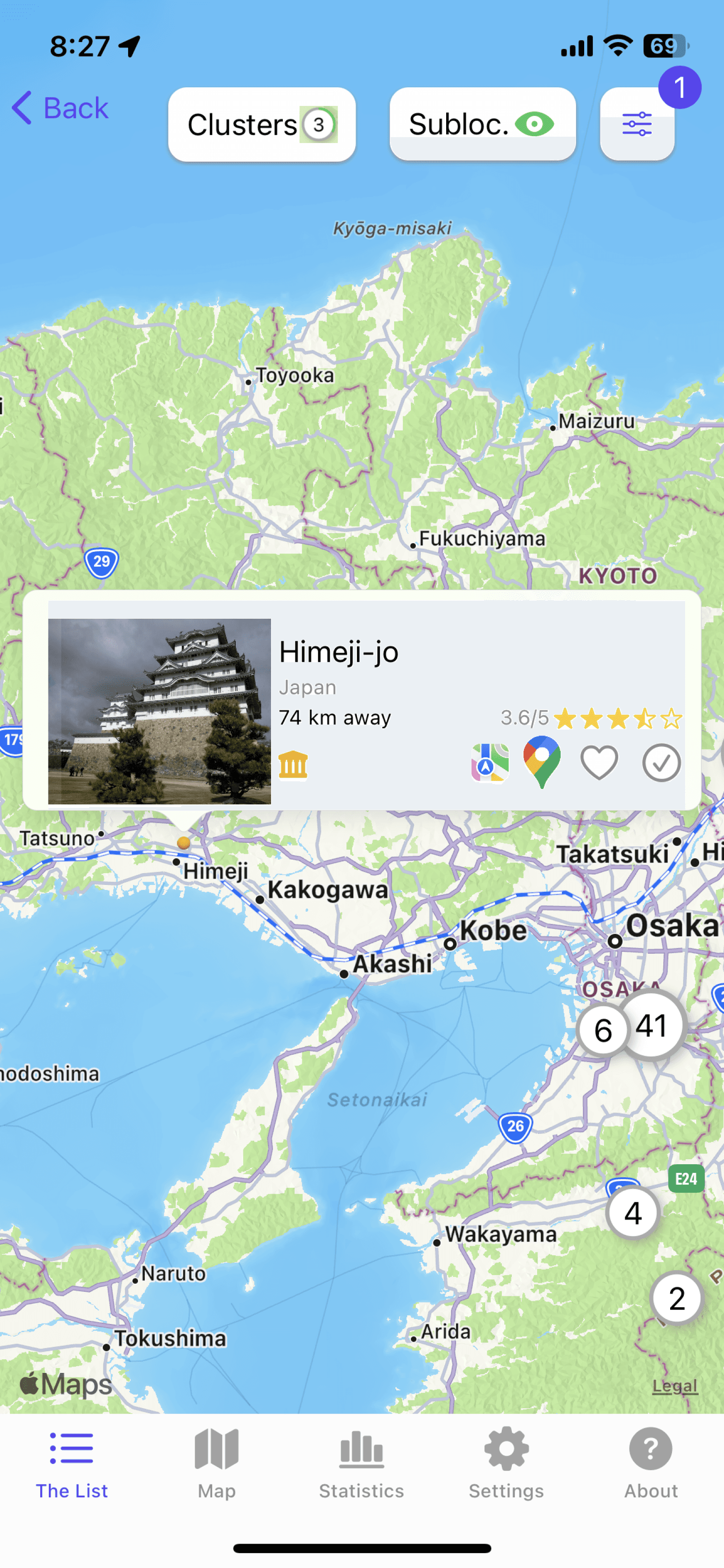Open Himeji-jo in Apple Maps
Viewport: 724px width, 1568px height.
pyautogui.click(x=490, y=762)
